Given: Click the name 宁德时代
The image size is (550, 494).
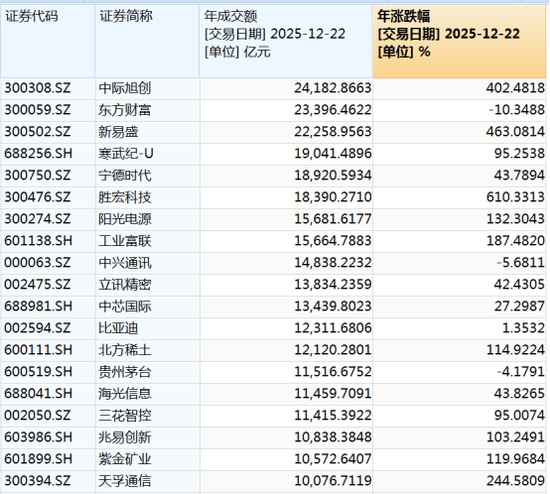Looking at the screenshot, I should coord(125,175).
